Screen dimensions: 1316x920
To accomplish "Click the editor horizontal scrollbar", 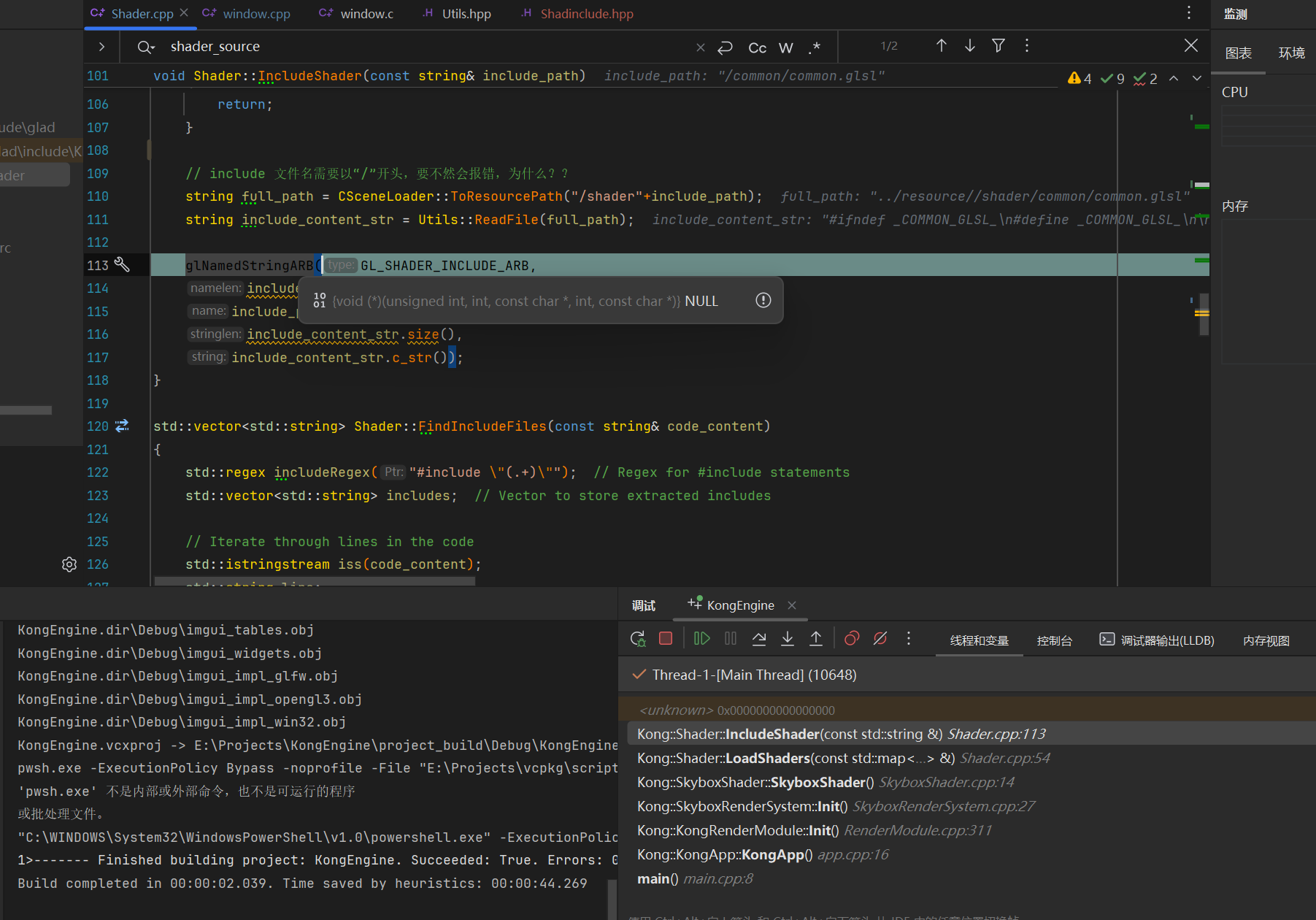I will click(x=314, y=582).
